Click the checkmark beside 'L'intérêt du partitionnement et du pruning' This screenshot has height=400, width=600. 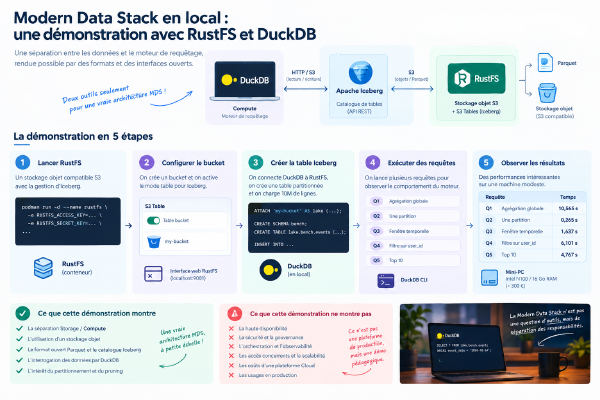(x=20, y=371)
